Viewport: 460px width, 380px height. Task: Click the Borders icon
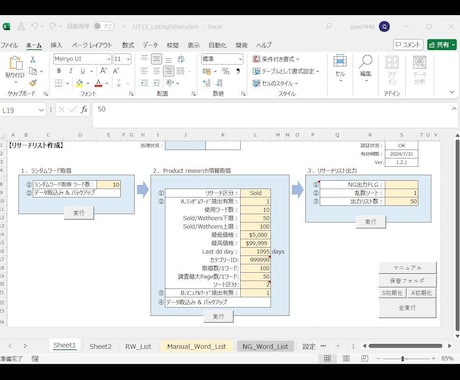click(x=59, y=83)
